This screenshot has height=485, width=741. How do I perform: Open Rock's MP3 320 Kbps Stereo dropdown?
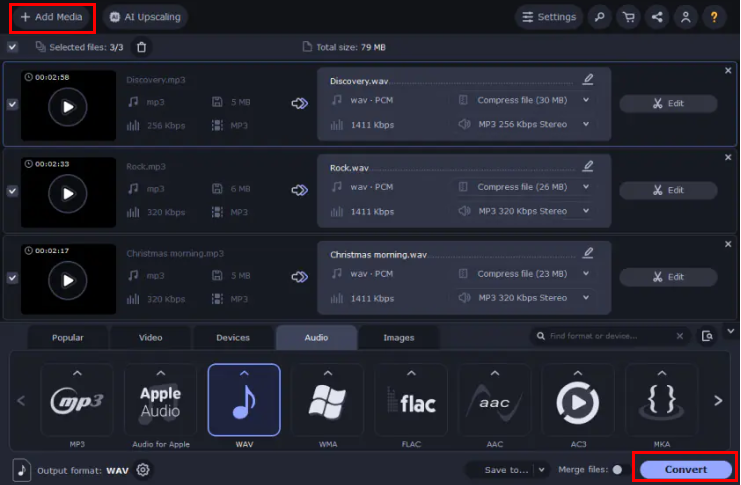586,211
